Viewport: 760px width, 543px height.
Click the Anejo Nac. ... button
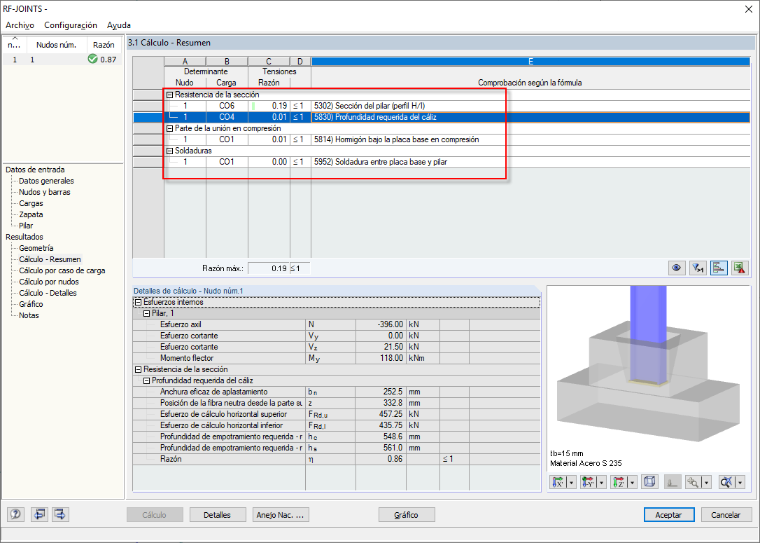(x=281, y=515)
